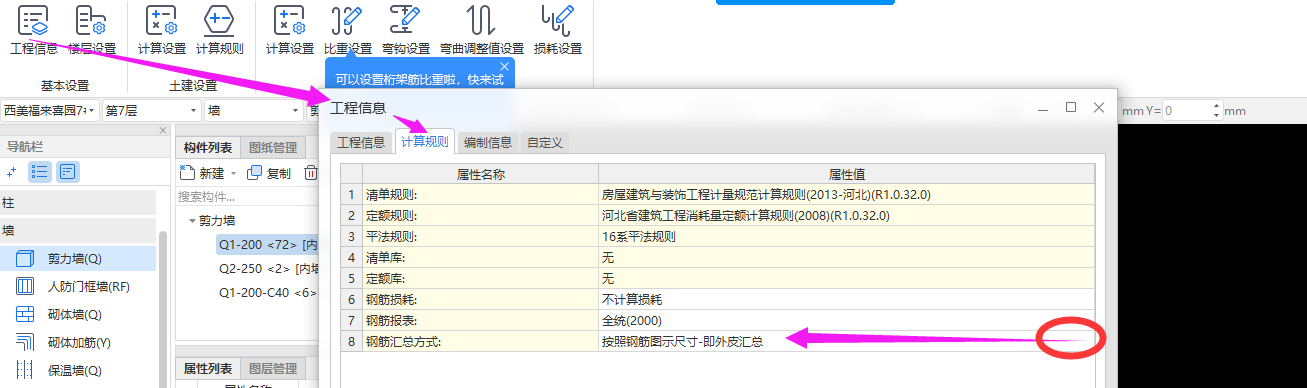
Task: Expand the 柱 category
Action: click(78, 202)
